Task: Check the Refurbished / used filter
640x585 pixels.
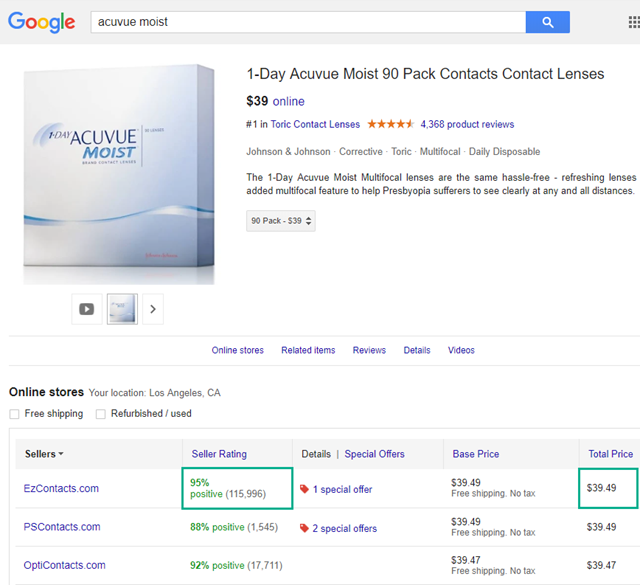Action: coord(101,414)
